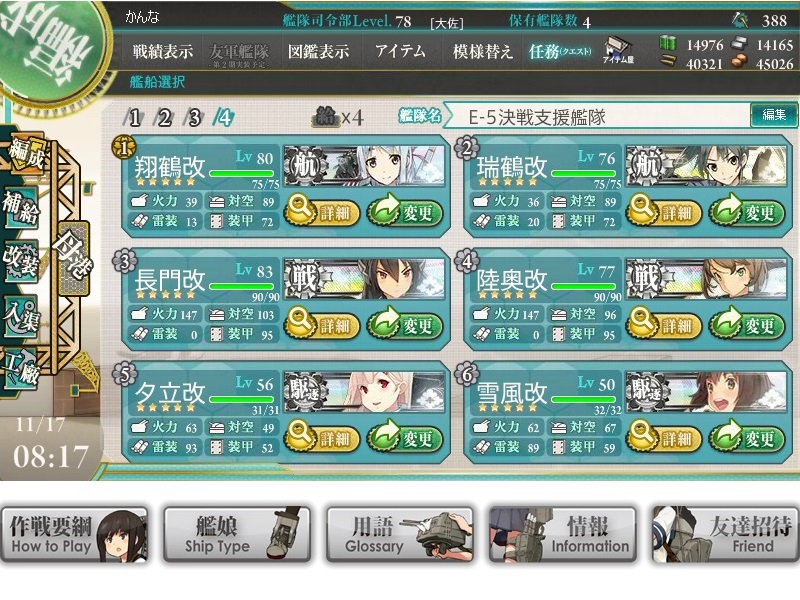The height and width of the screenshot is (600, 800).
Task: Open the 艦娘 Ship Type banner
Action: coord(237,535)
